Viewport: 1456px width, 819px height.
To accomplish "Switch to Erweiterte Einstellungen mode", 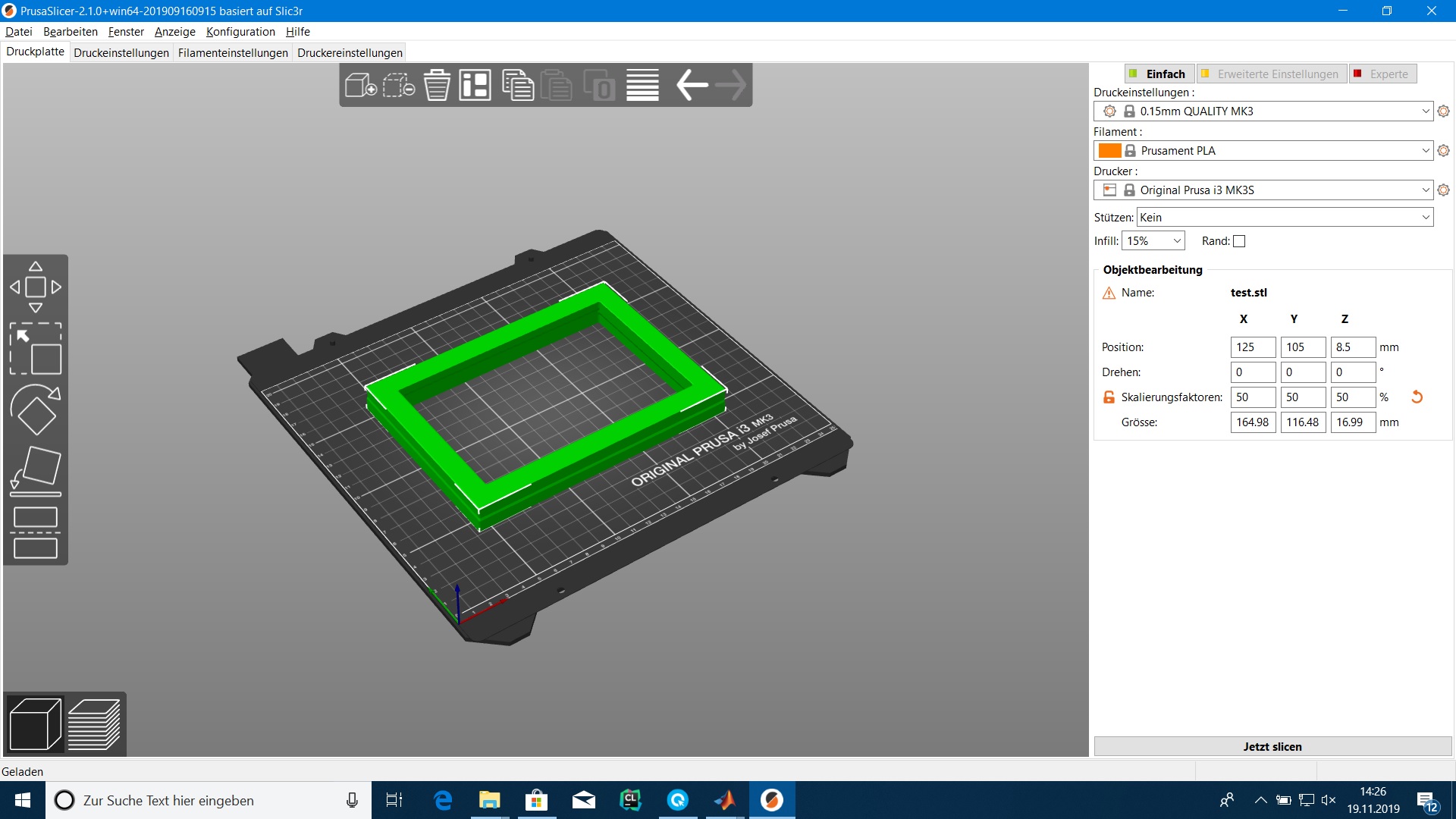I will (1271, 74).
